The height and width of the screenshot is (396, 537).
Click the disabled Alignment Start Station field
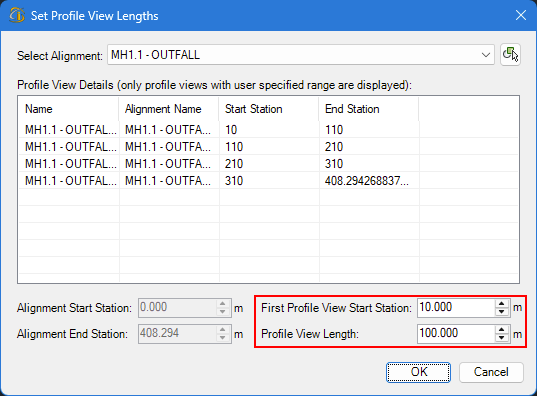185,308
